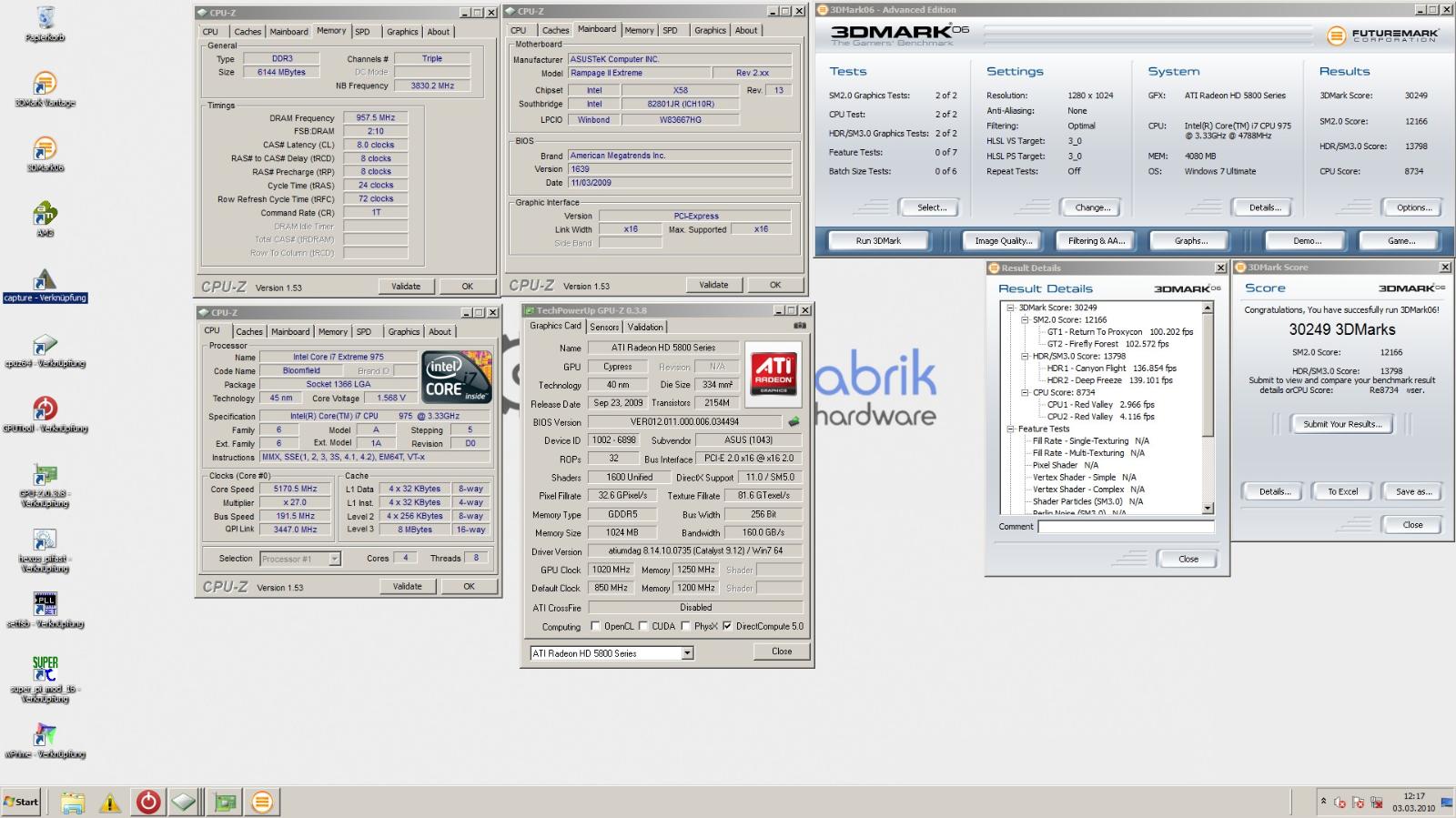
Task: Show hidden system tray icons arrow
Action: click(1323, 801)
